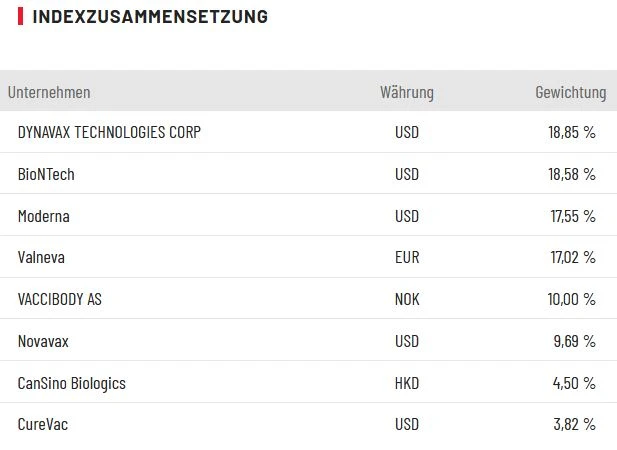
Task: Click the VACCIBODY AS entry
Action: click(60, 299)
